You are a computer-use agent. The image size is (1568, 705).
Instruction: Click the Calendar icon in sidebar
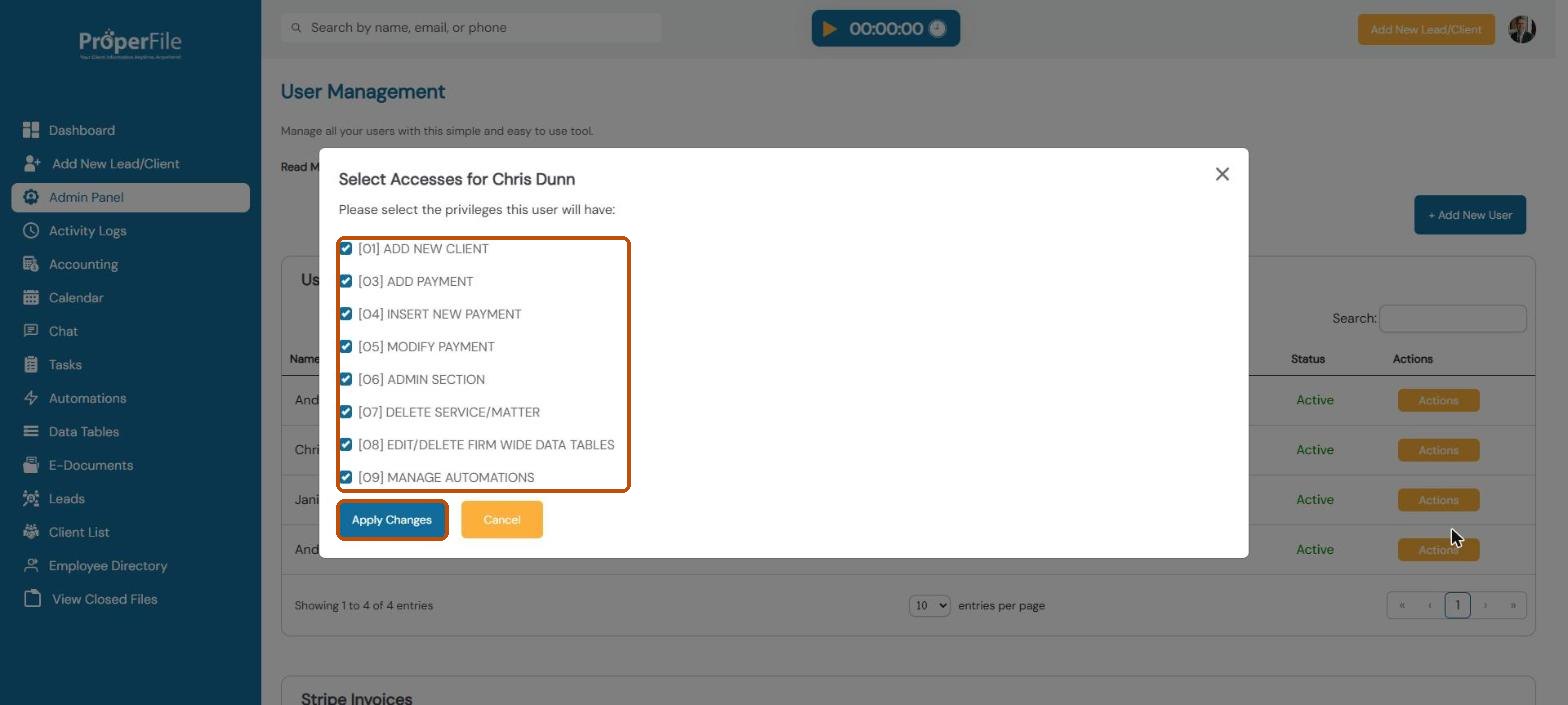(x=31, y=298)
